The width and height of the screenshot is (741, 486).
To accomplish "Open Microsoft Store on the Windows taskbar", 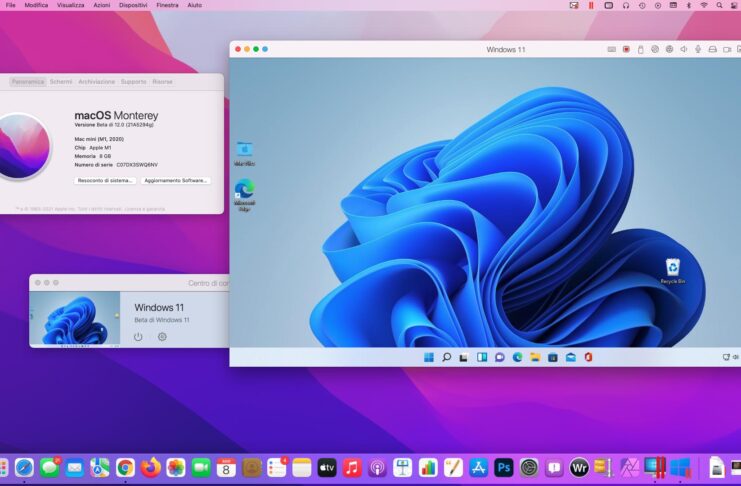I will (552, 357).
